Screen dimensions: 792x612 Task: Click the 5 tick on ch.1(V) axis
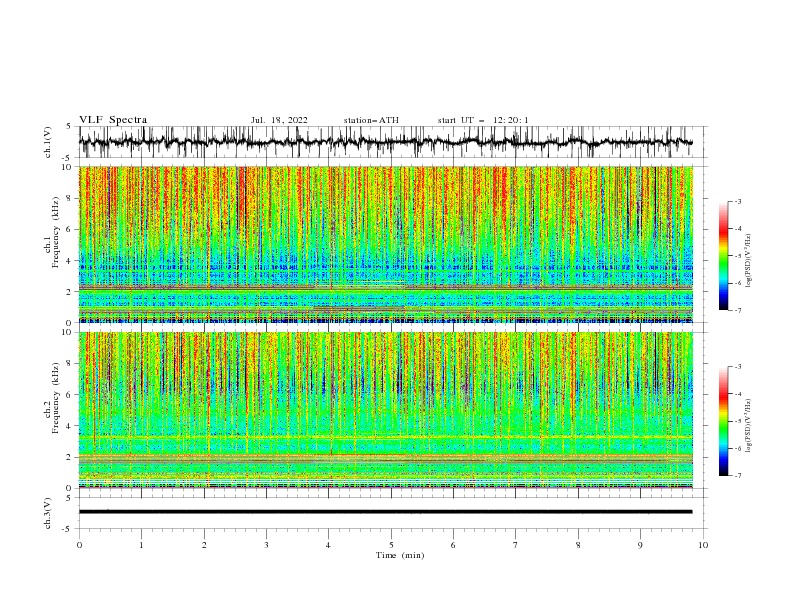point(70,127)
